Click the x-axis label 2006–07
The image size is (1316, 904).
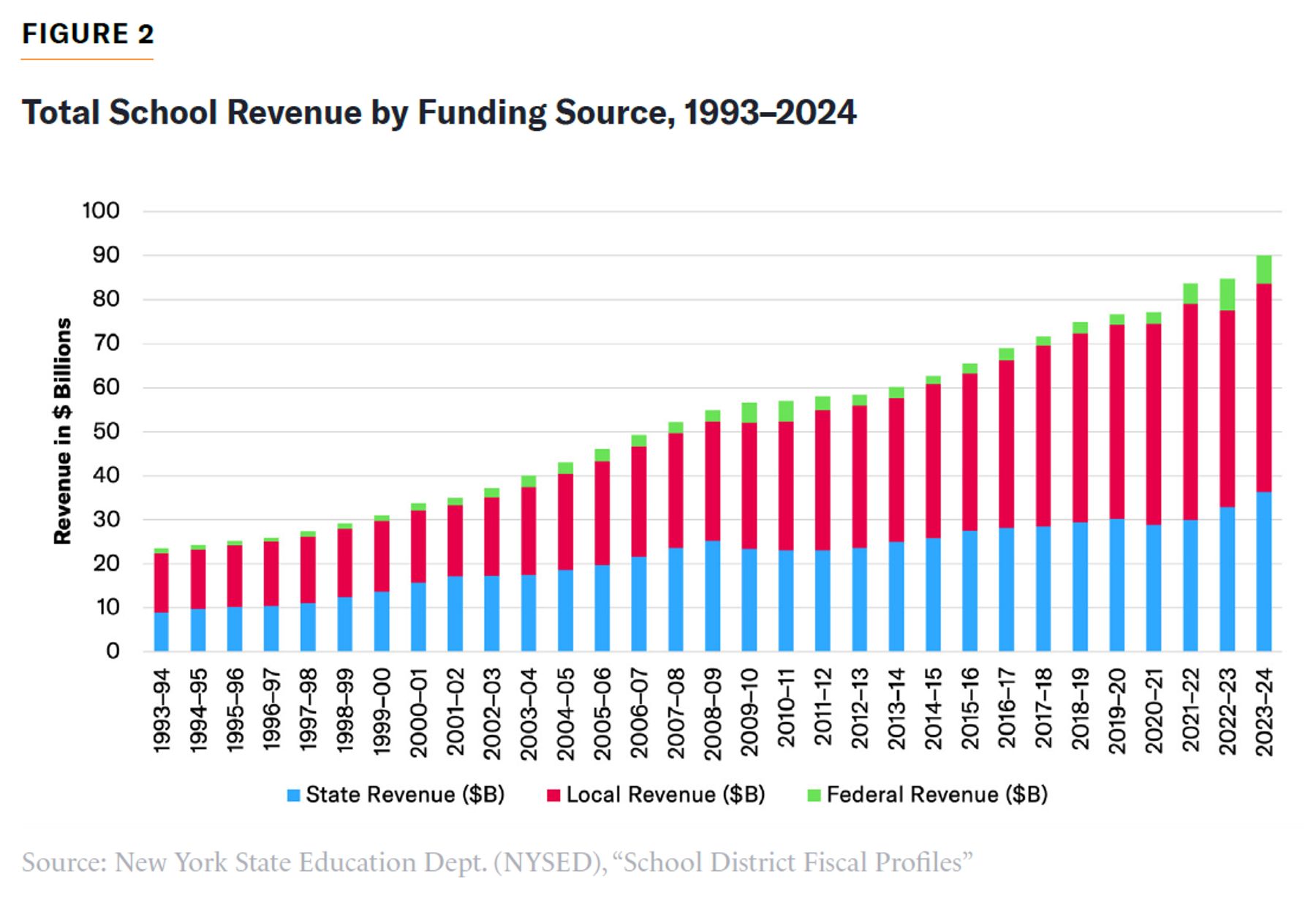638,713
